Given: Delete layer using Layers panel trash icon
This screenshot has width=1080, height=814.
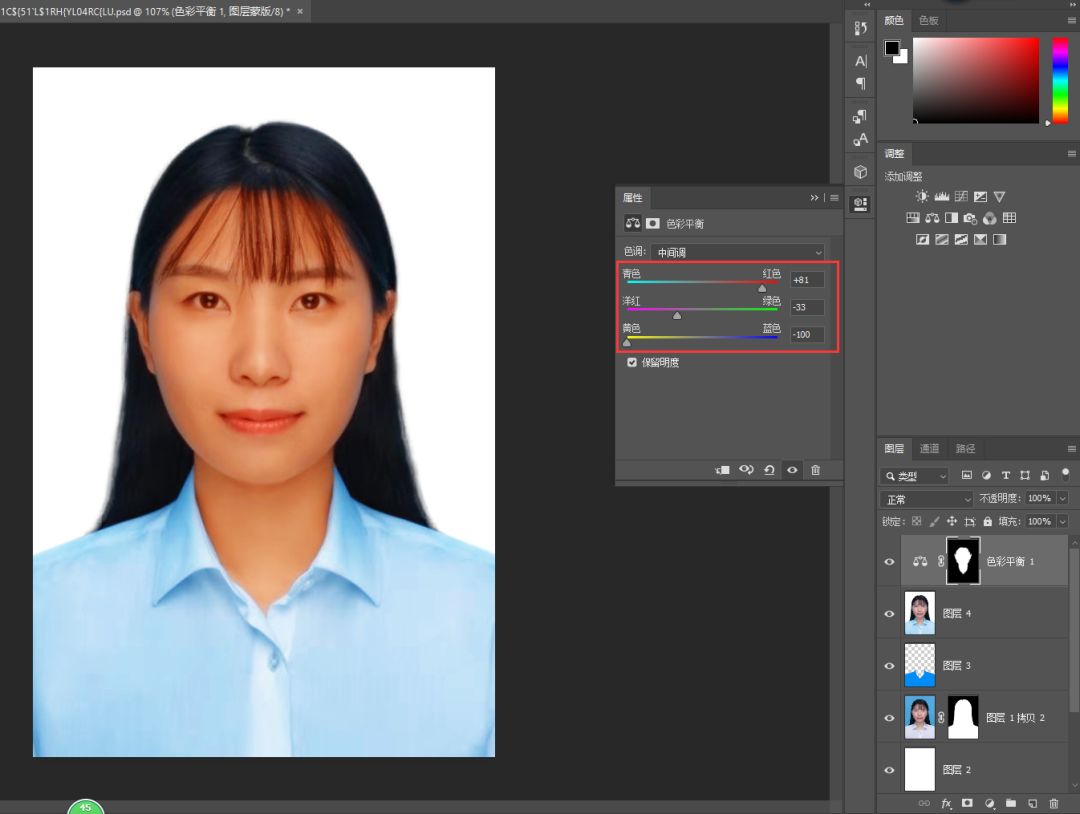Looking at the screenshot, I should pyautogui.click(x=1053, y=803).
